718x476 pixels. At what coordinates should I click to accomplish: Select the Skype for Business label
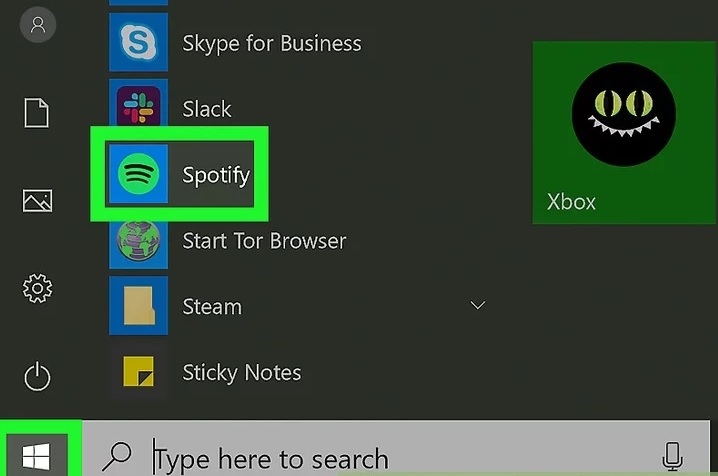[272, 43]
